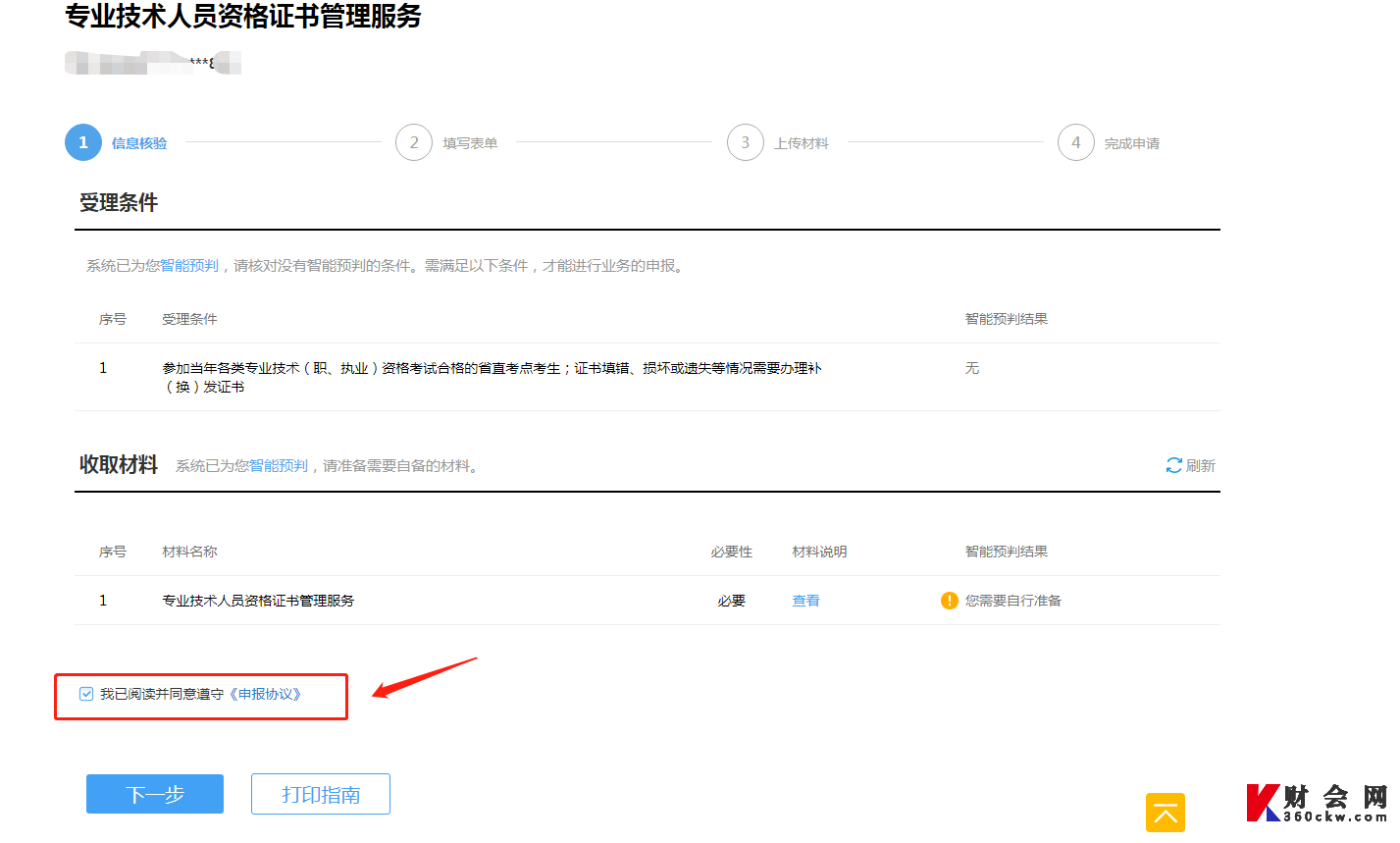The width and height of the screenshot is (1400, 843).
Task: Click the 完成申请 step label
Action: 1132,143
